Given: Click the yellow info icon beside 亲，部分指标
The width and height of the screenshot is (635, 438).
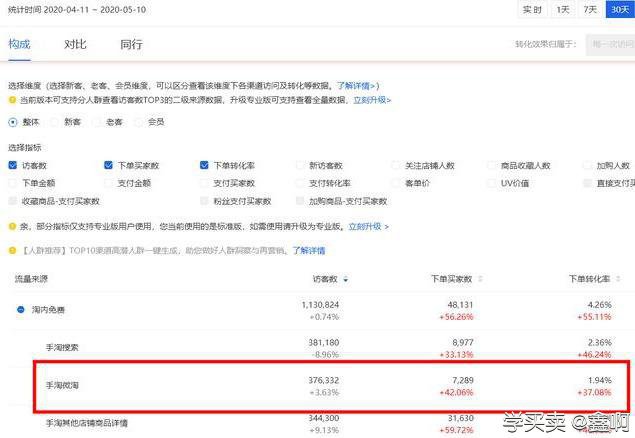Looking at the screenshot, I should click(x=12, y=226).
